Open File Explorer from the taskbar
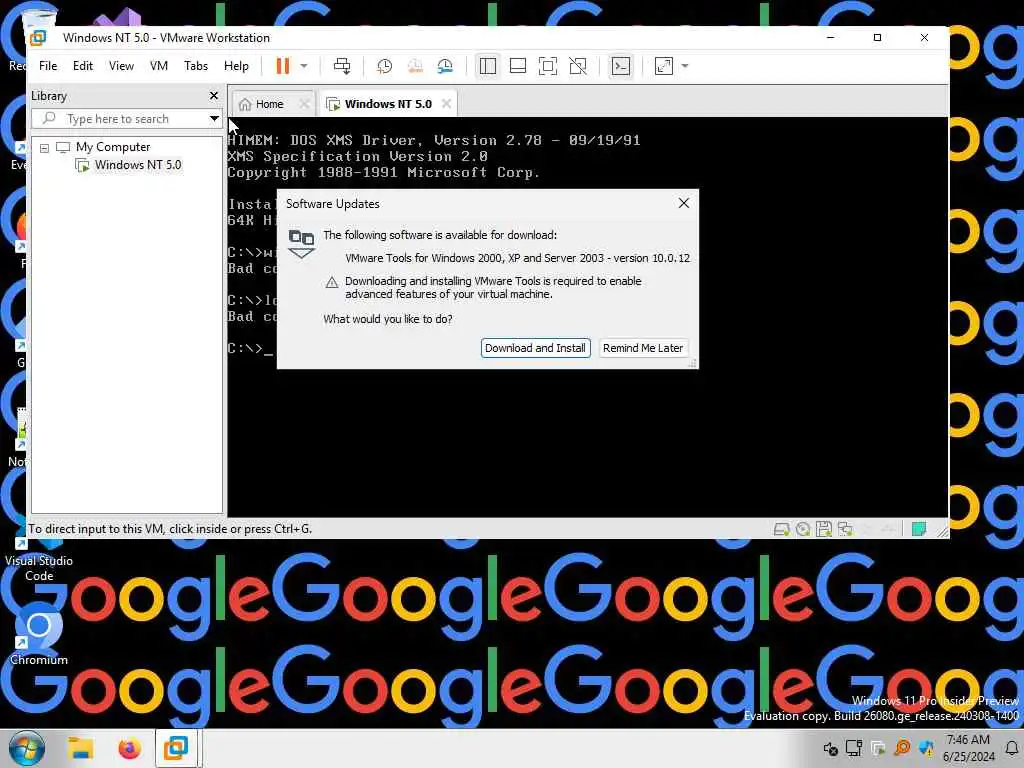1024x768 pixels. pos(82,748)
